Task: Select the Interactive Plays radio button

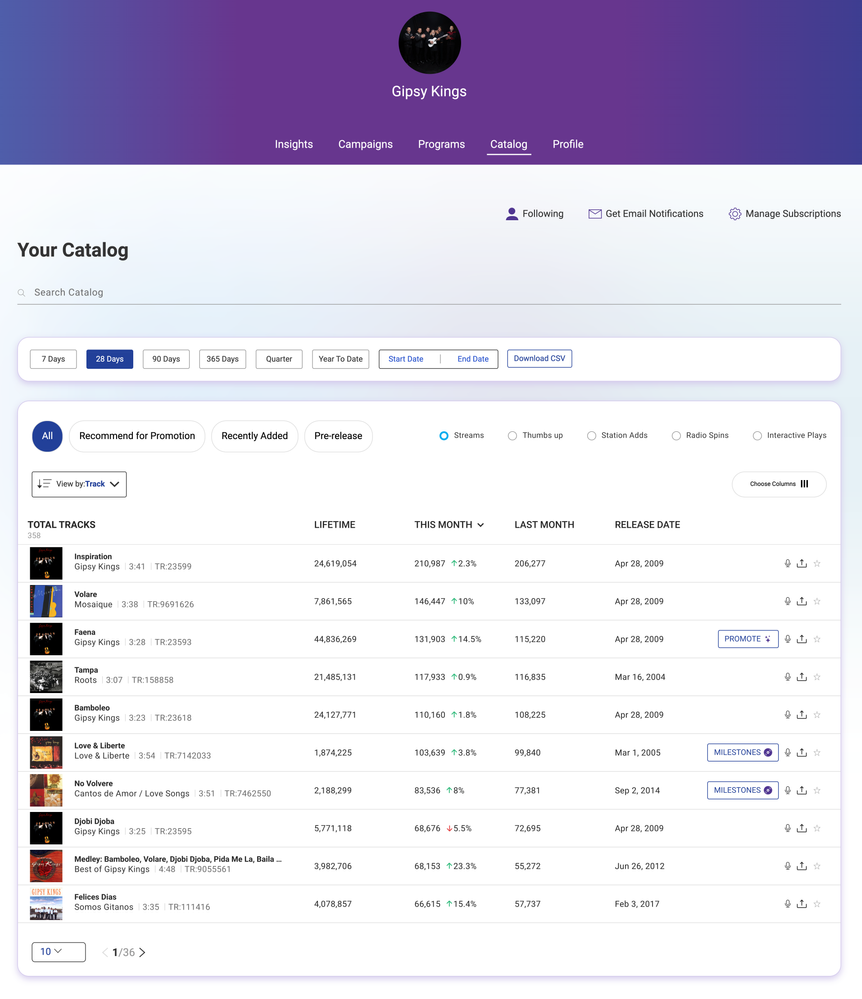Action: click(x=757, y=436)
